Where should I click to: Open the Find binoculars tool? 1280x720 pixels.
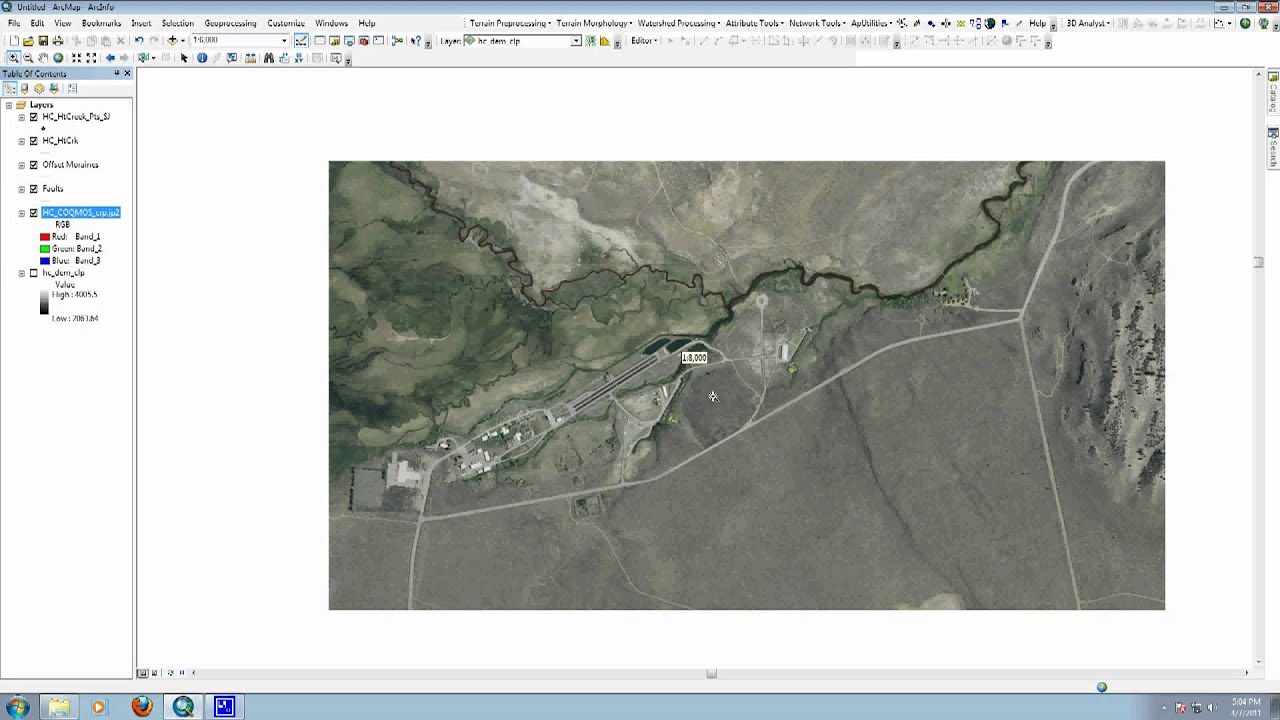click(268, 58)
